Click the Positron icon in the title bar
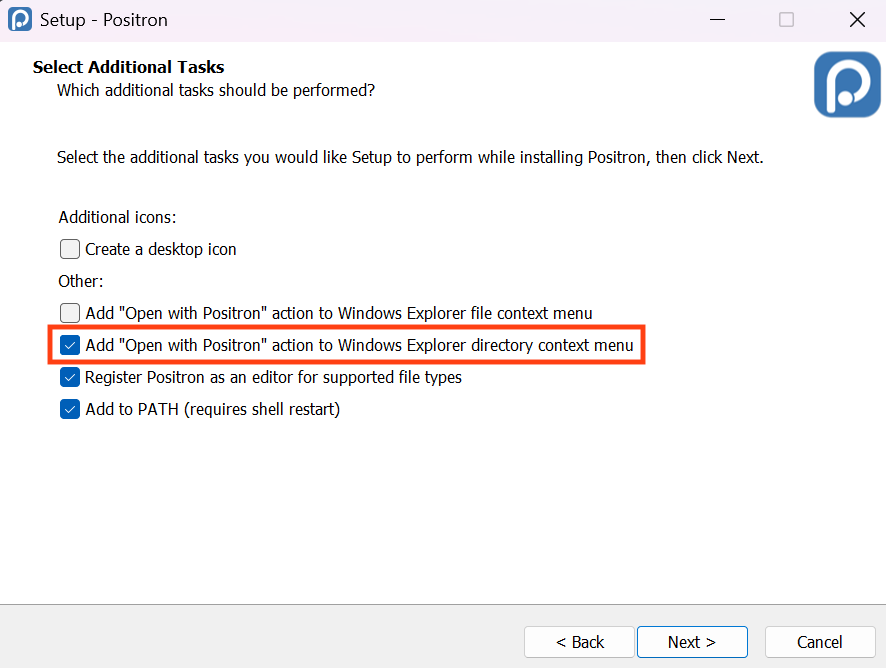 click(20, 19)
